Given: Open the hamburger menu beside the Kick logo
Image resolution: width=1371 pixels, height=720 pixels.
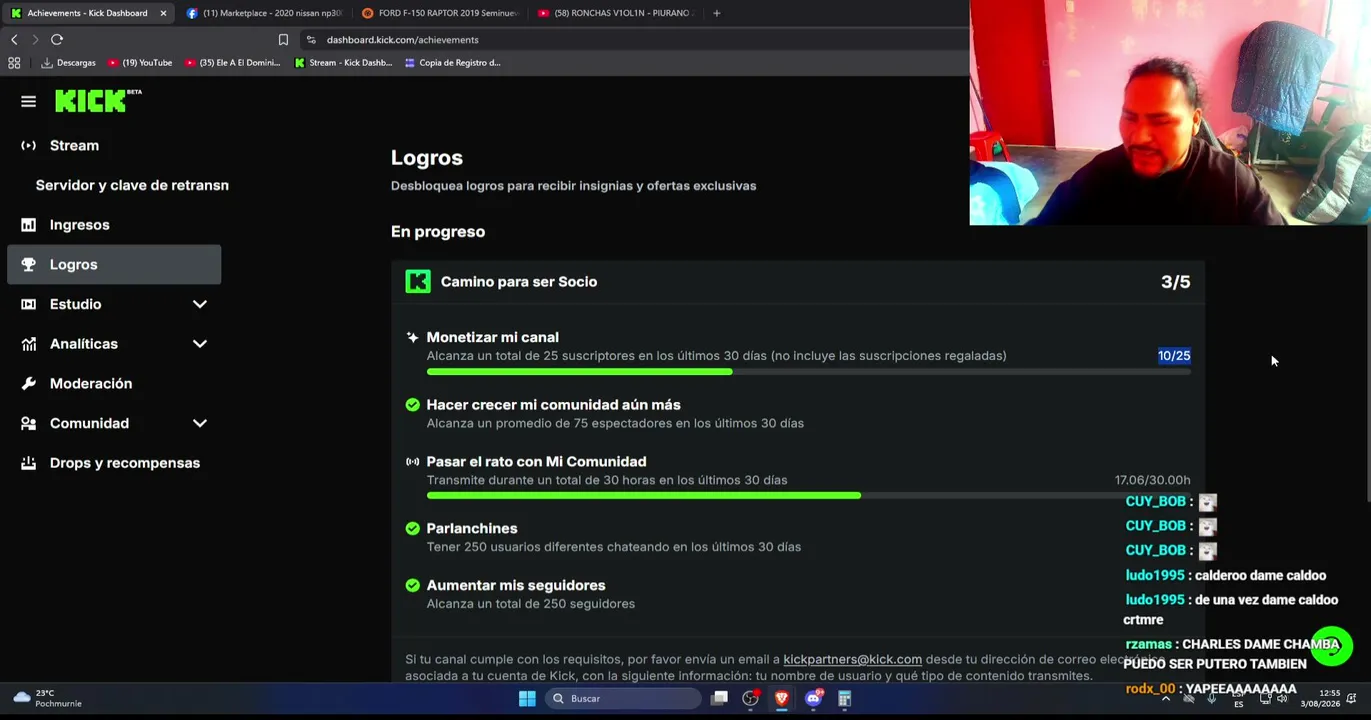Looking at the screenshot, I should [28, 101].
